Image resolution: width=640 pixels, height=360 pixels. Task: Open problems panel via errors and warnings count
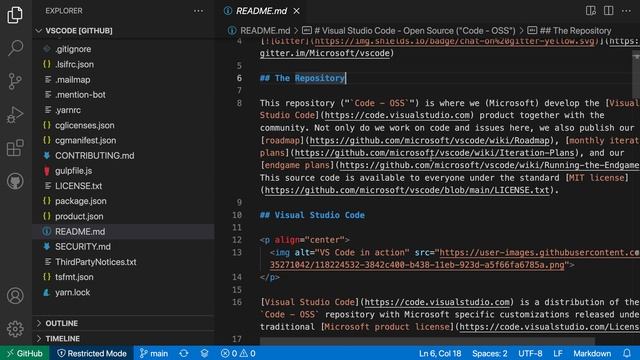pyautogui.click(x=238, y=353)
